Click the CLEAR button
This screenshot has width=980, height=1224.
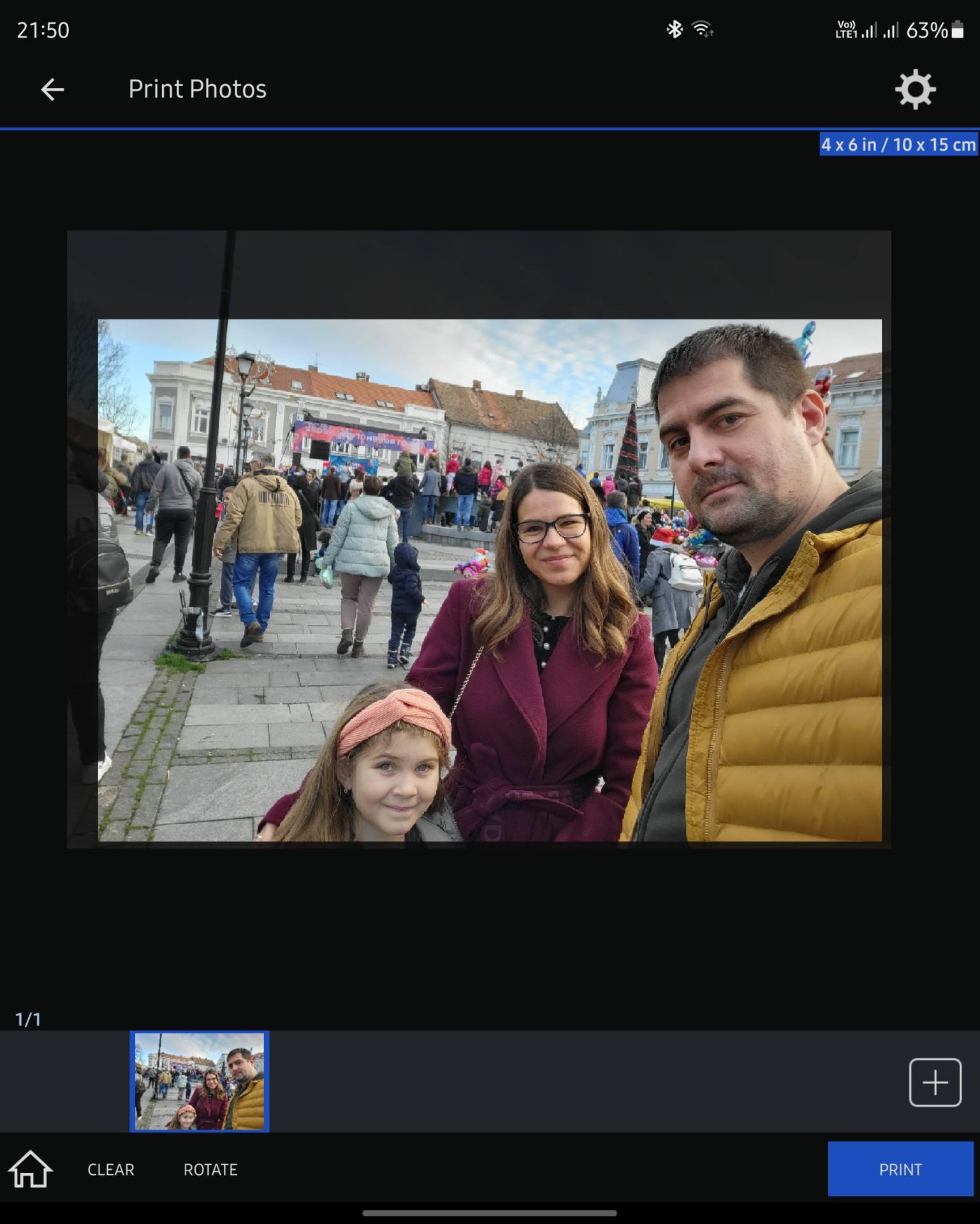[111, 1170]
